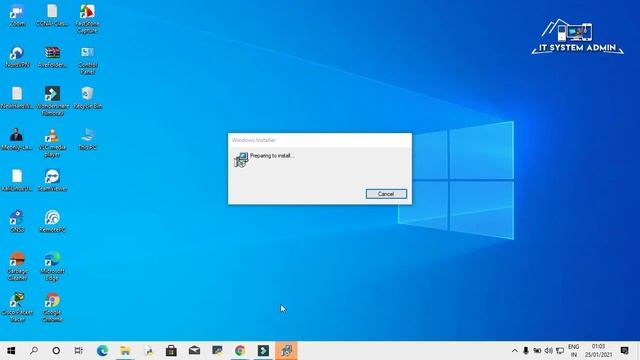
Task: Show hidden system tray icons
Action: (515, 351)
